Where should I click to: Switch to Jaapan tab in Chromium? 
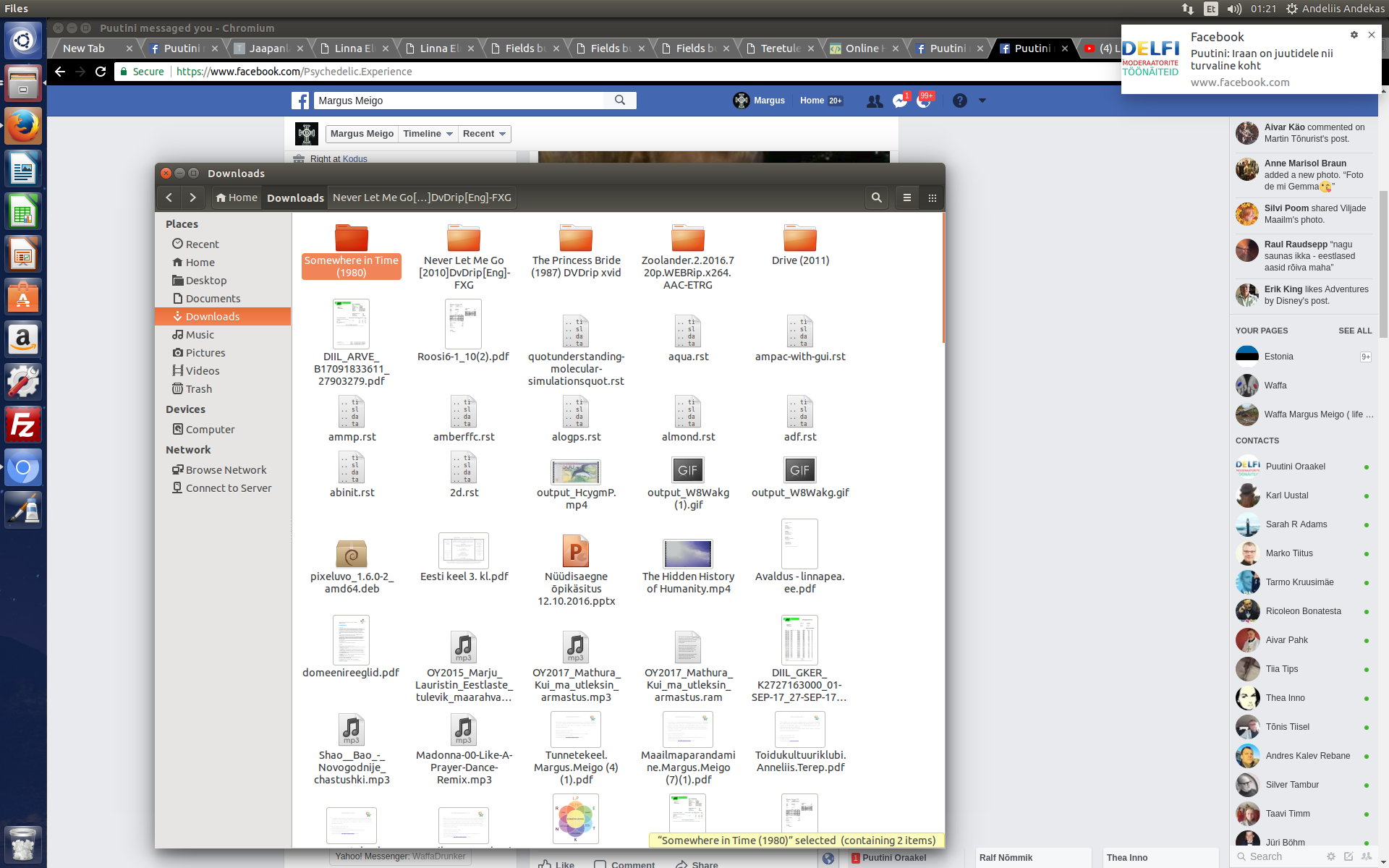tap(268, 48)
